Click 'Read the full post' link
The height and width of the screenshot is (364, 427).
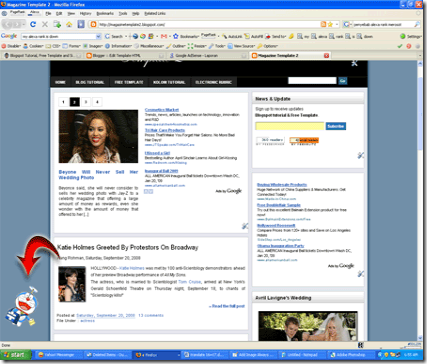227,306
